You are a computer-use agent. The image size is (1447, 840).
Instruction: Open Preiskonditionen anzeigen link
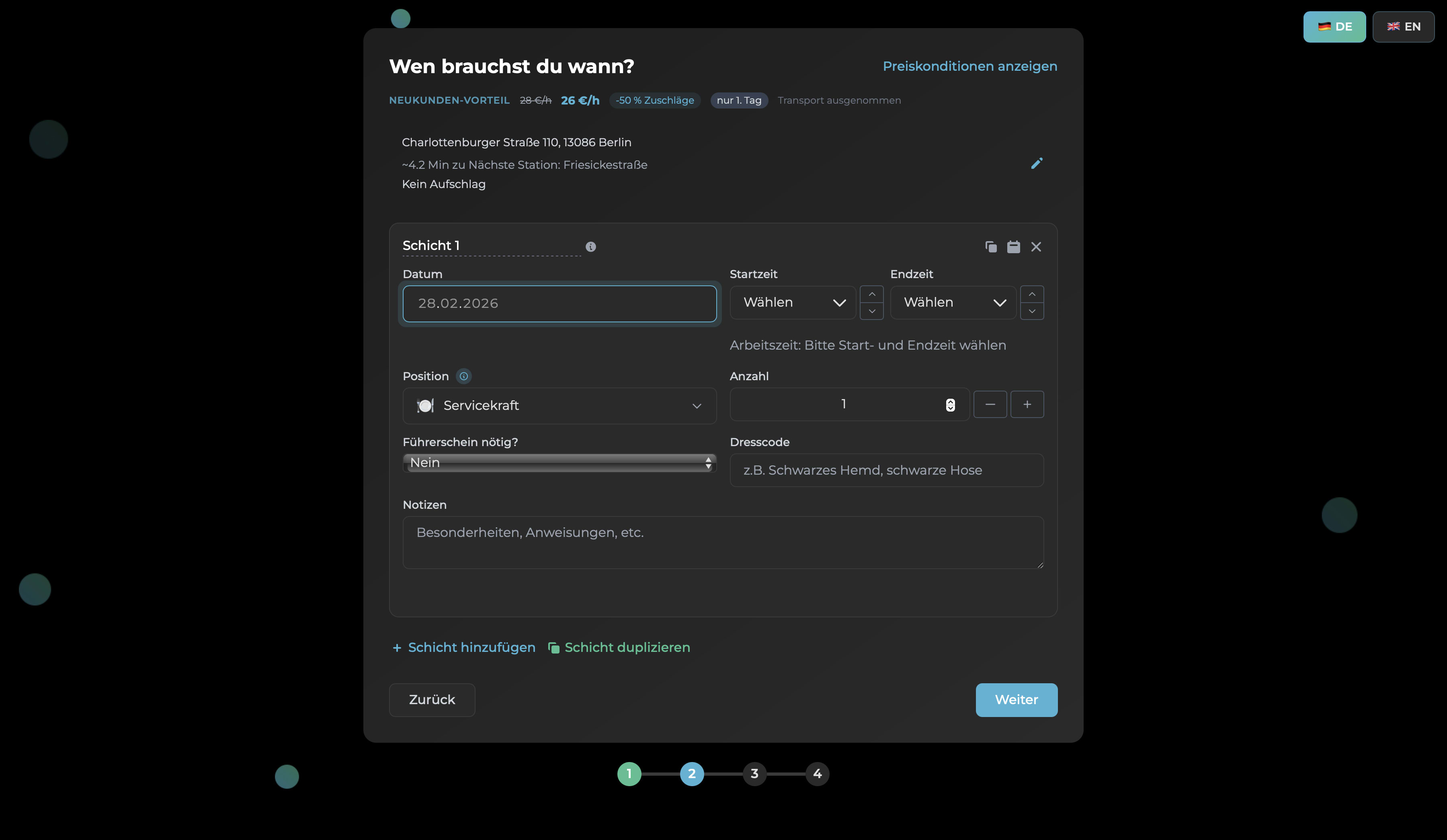[969, 66]
